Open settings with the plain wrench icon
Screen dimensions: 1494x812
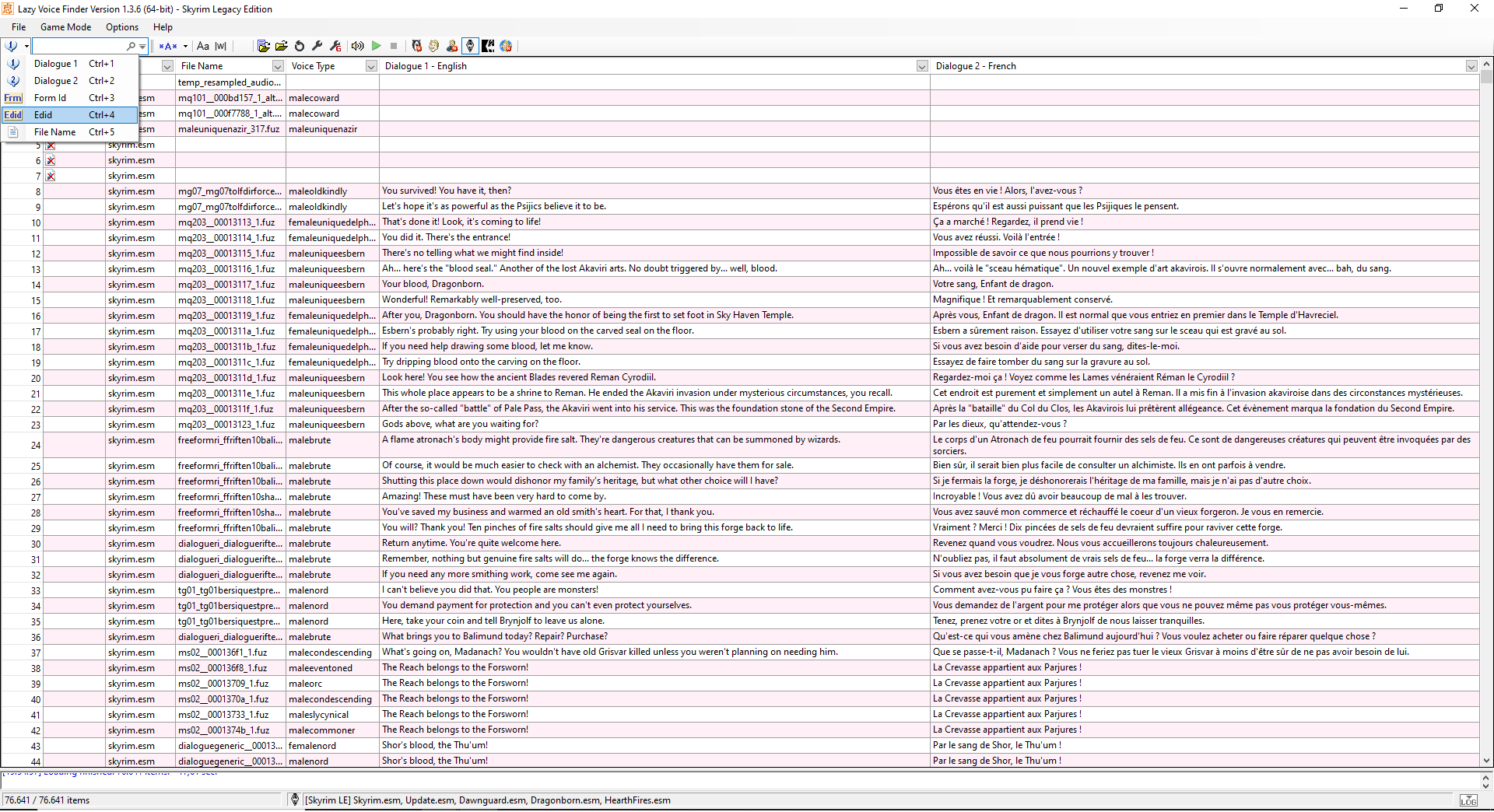(317, 46)
